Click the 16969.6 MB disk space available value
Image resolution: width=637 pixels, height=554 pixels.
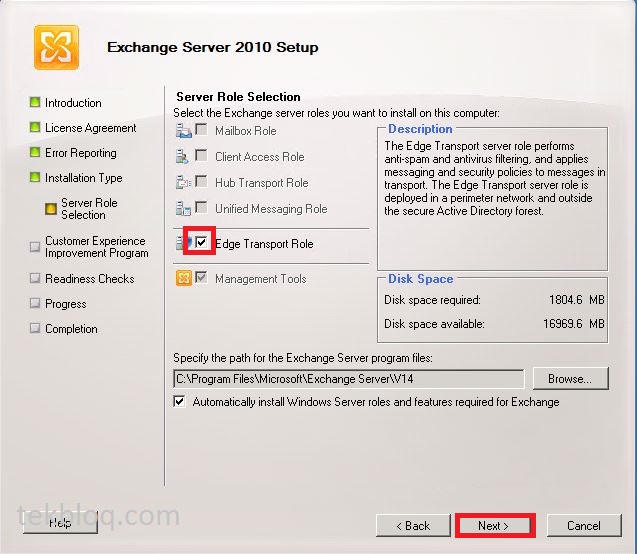(574, 324)
